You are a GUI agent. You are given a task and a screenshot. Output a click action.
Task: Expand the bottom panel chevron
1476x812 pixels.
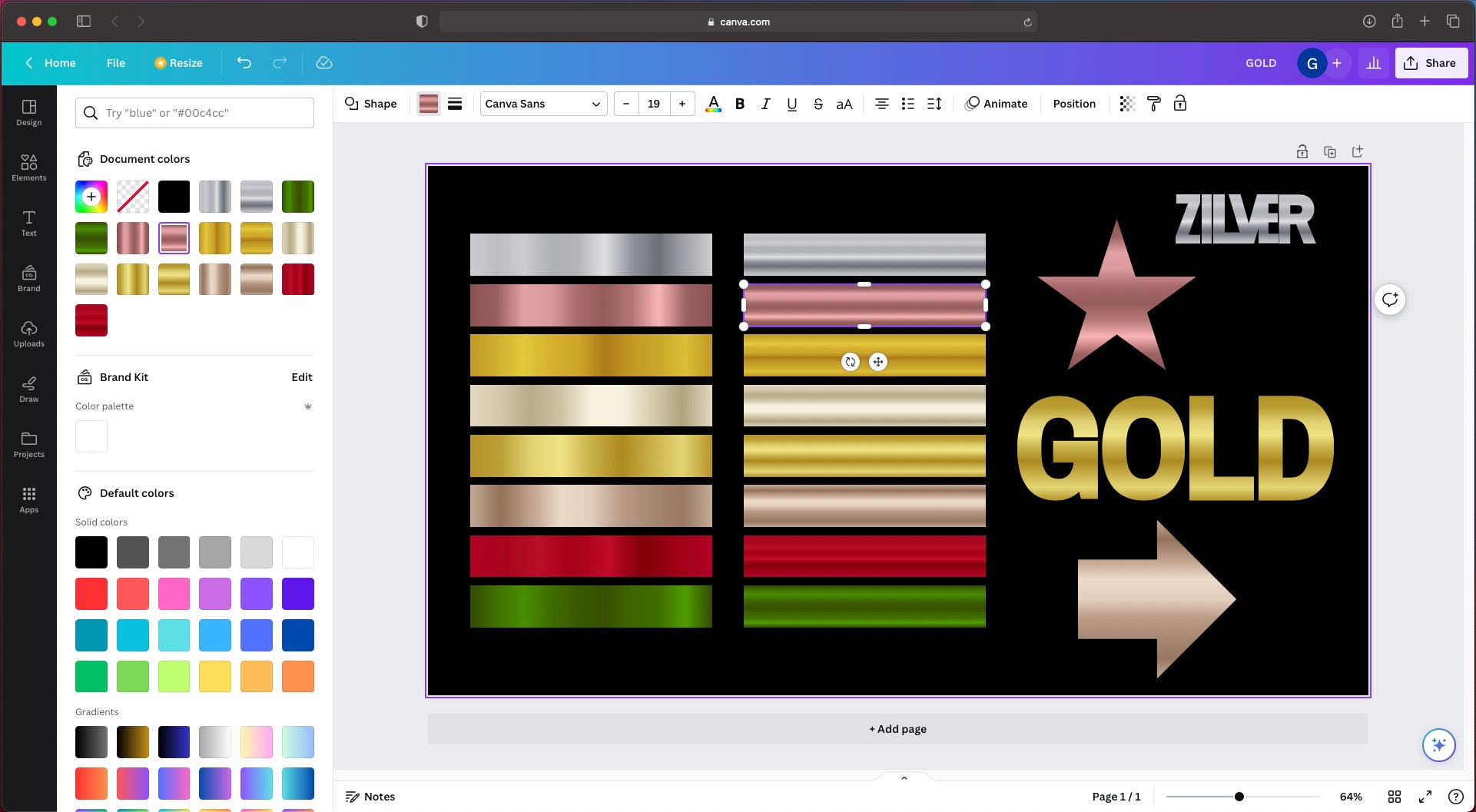pyautogui.click(x=904, y=777)
